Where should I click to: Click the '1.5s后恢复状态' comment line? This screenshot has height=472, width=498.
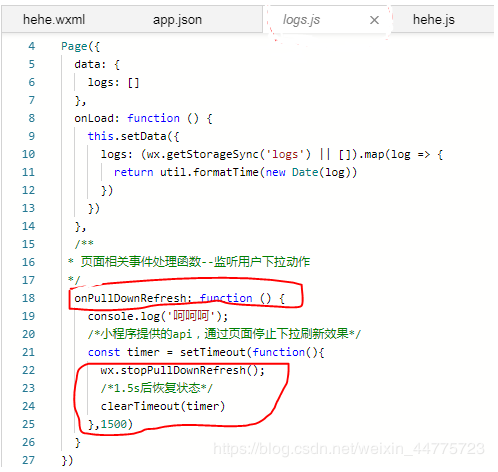click(157, 388)
